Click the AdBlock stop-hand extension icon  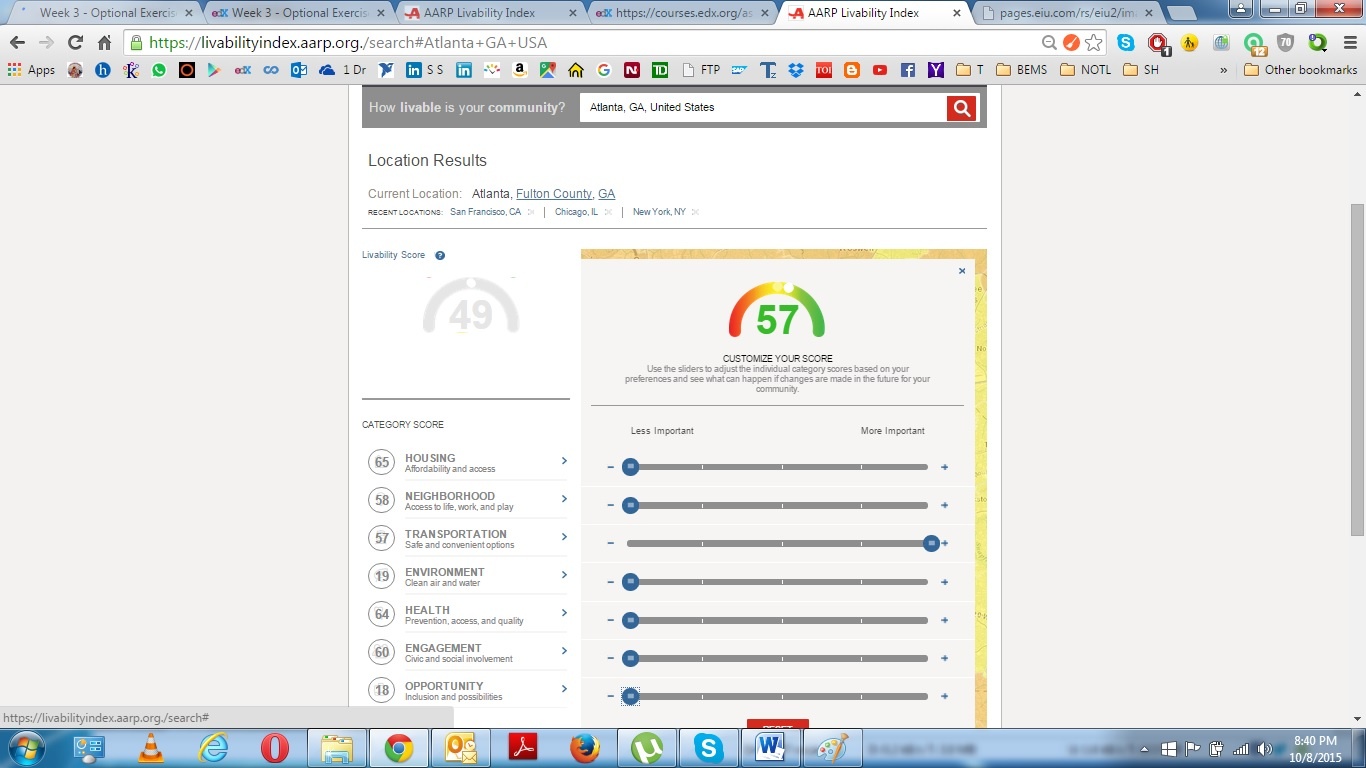point(1158,43)
